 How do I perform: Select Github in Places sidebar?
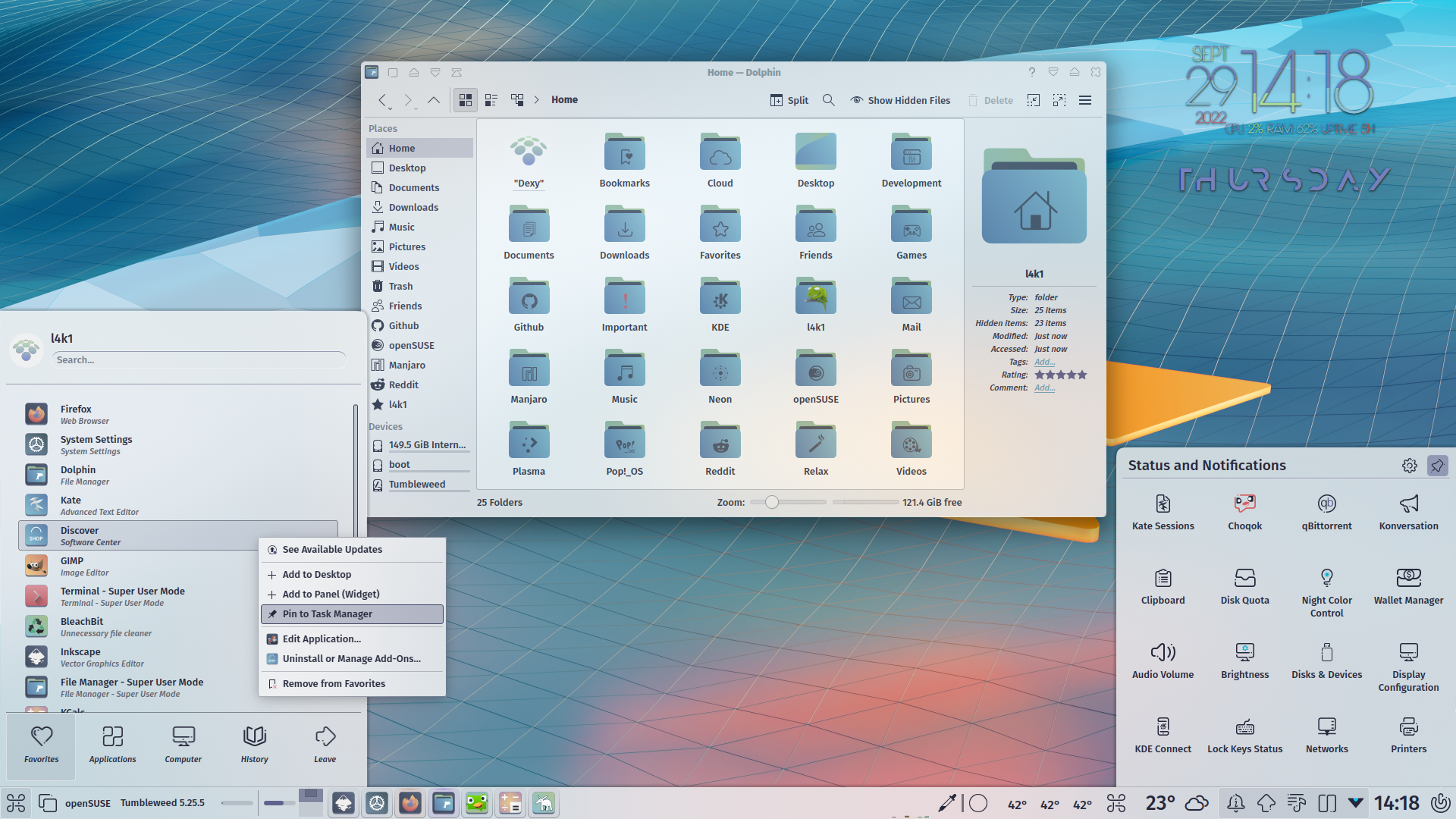tap(420, 325)
